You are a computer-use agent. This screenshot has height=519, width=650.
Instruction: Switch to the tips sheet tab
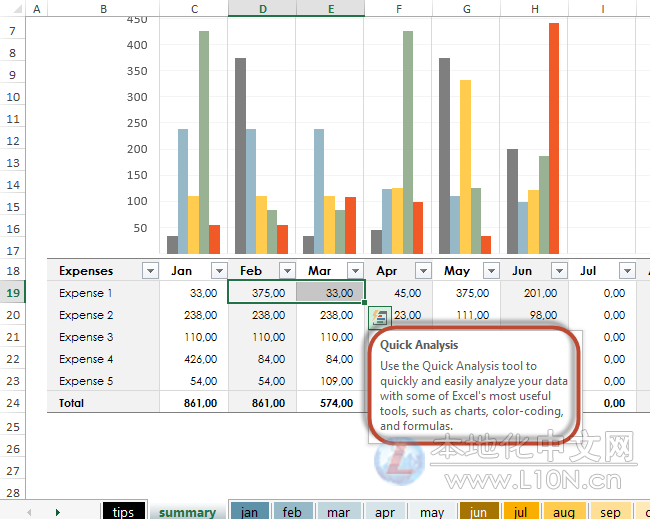pyautogui.click(x=123, y=512)
